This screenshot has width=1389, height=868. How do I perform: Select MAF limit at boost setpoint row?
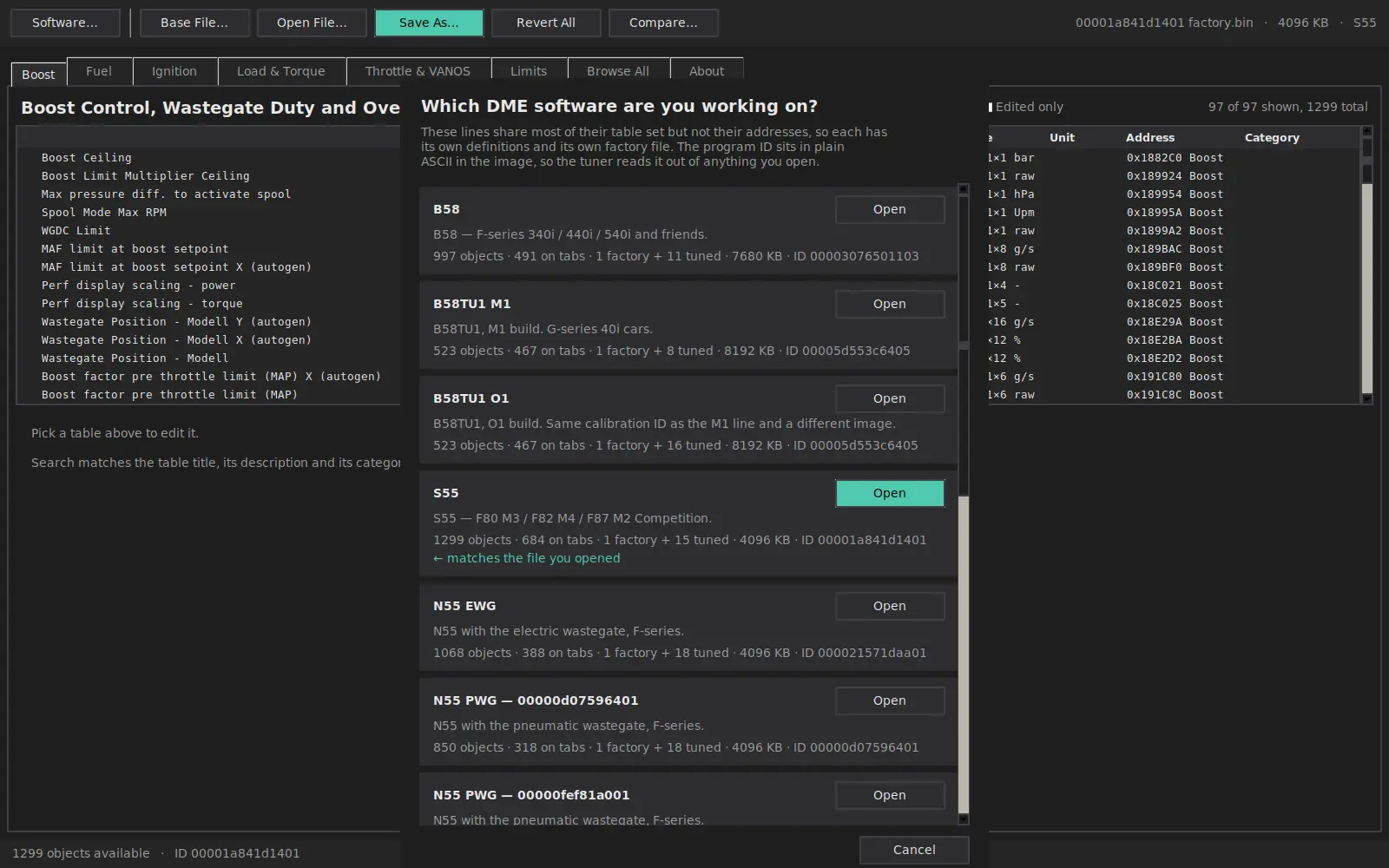coord(209,249)
